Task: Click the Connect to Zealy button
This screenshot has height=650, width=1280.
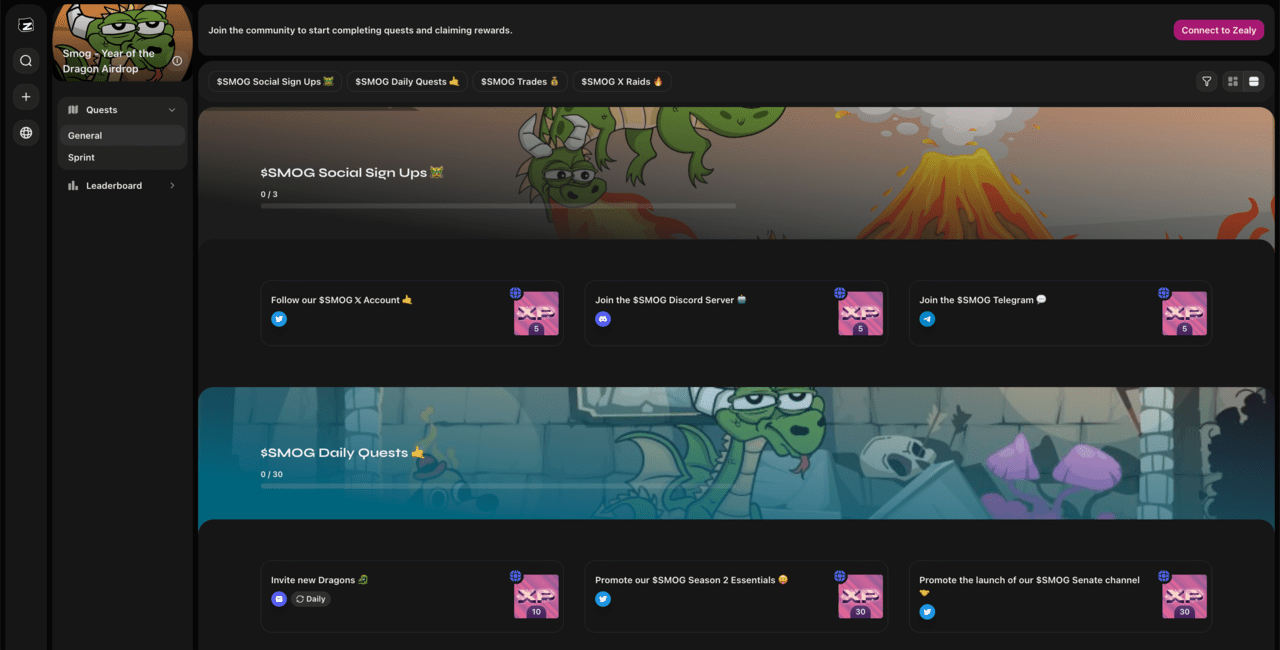Action: tap(1218, 30)
